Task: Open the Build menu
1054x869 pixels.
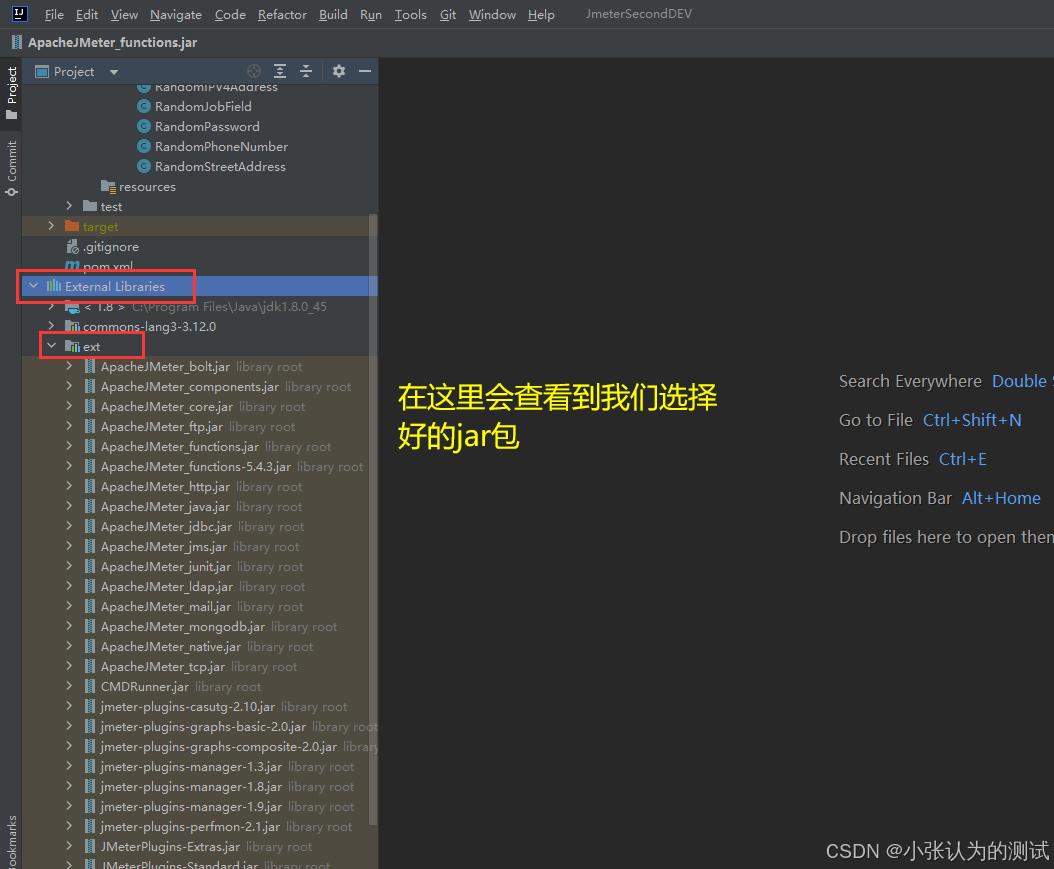Action: tap(333, 14)
